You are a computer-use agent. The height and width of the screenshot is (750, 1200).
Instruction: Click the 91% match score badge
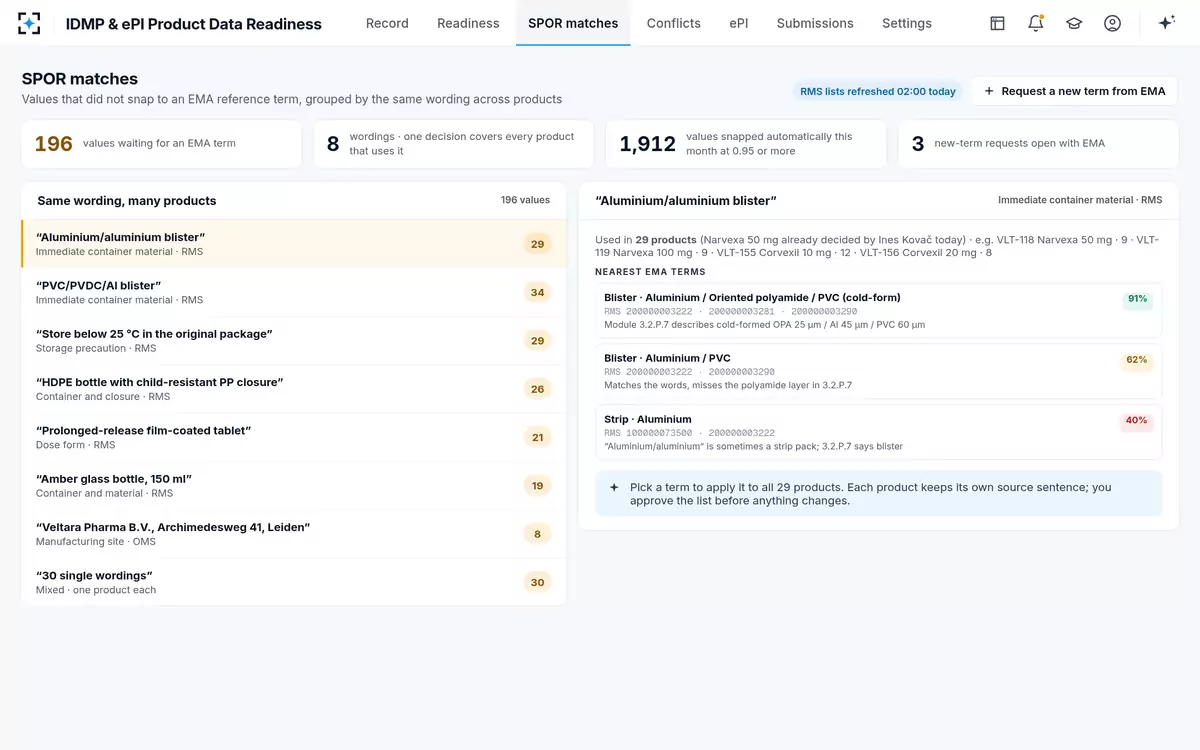(x=1137, y=299)
